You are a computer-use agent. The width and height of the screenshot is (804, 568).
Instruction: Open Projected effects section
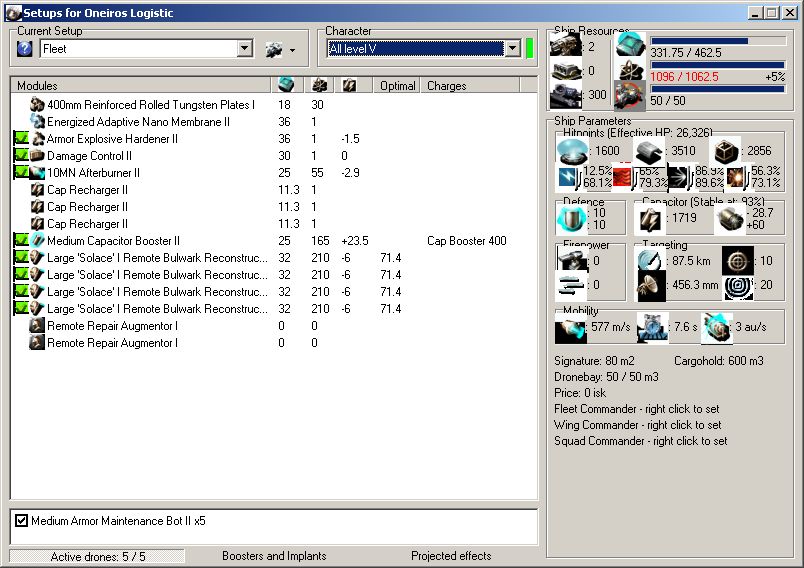click(451, 556)
